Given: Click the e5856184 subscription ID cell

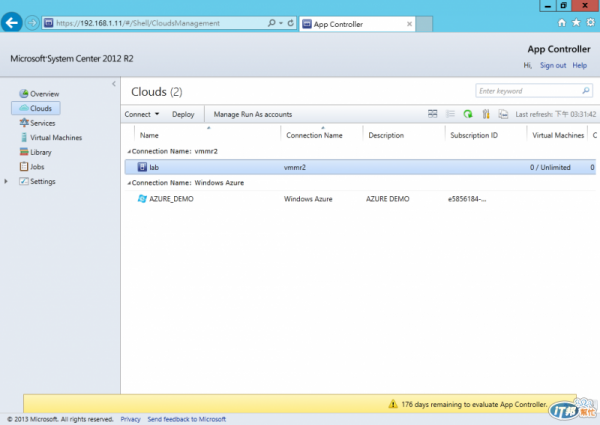Looking at the screenshot, I should click(x=467, y=199).
